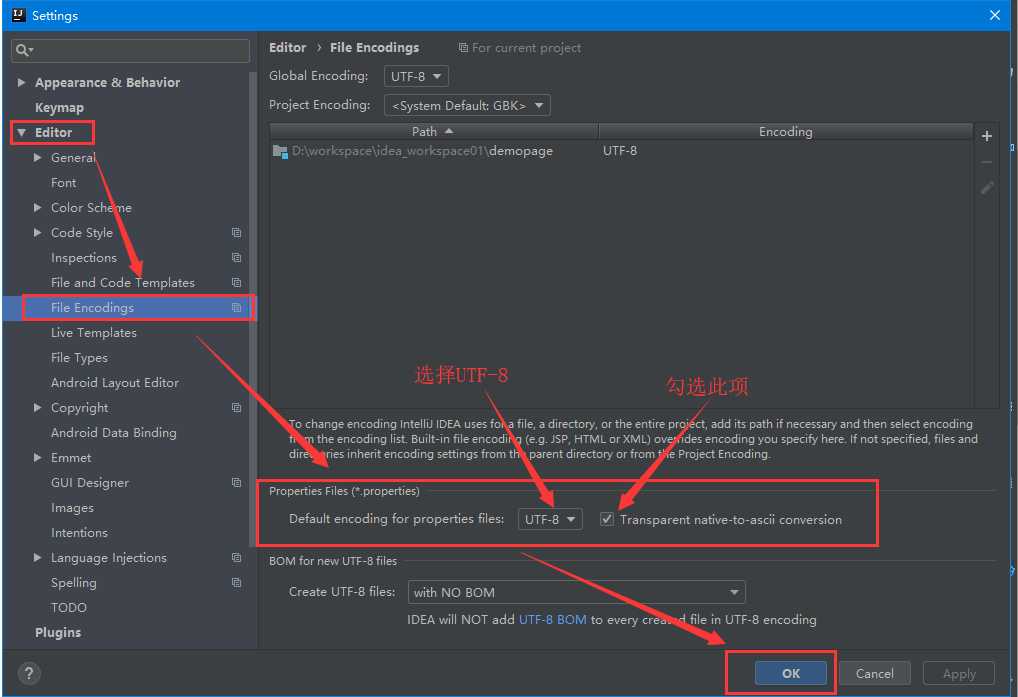Open the Project Encoding dropdown

click(x=467, y=105)
